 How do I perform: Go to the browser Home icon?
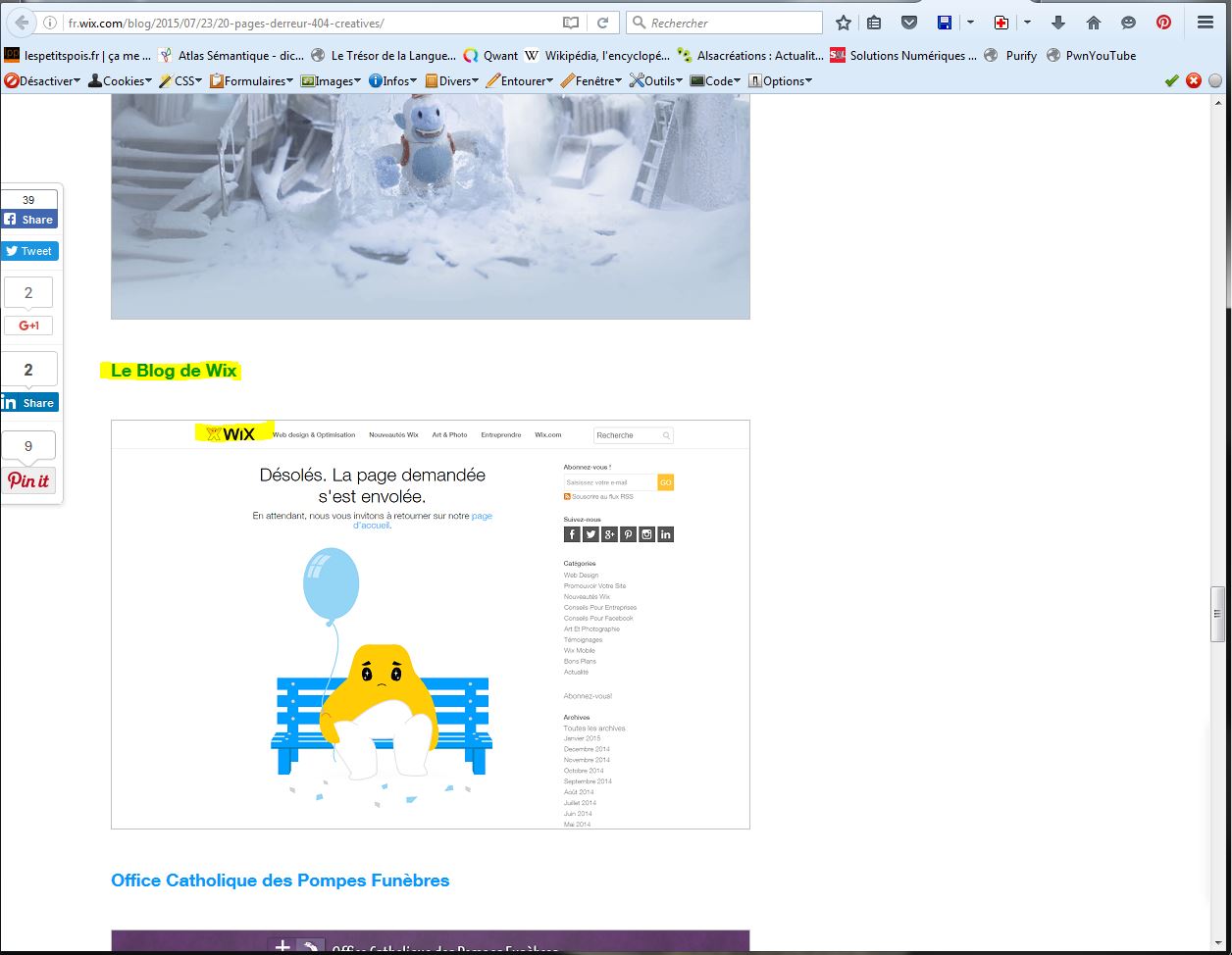click(1094, 23)
